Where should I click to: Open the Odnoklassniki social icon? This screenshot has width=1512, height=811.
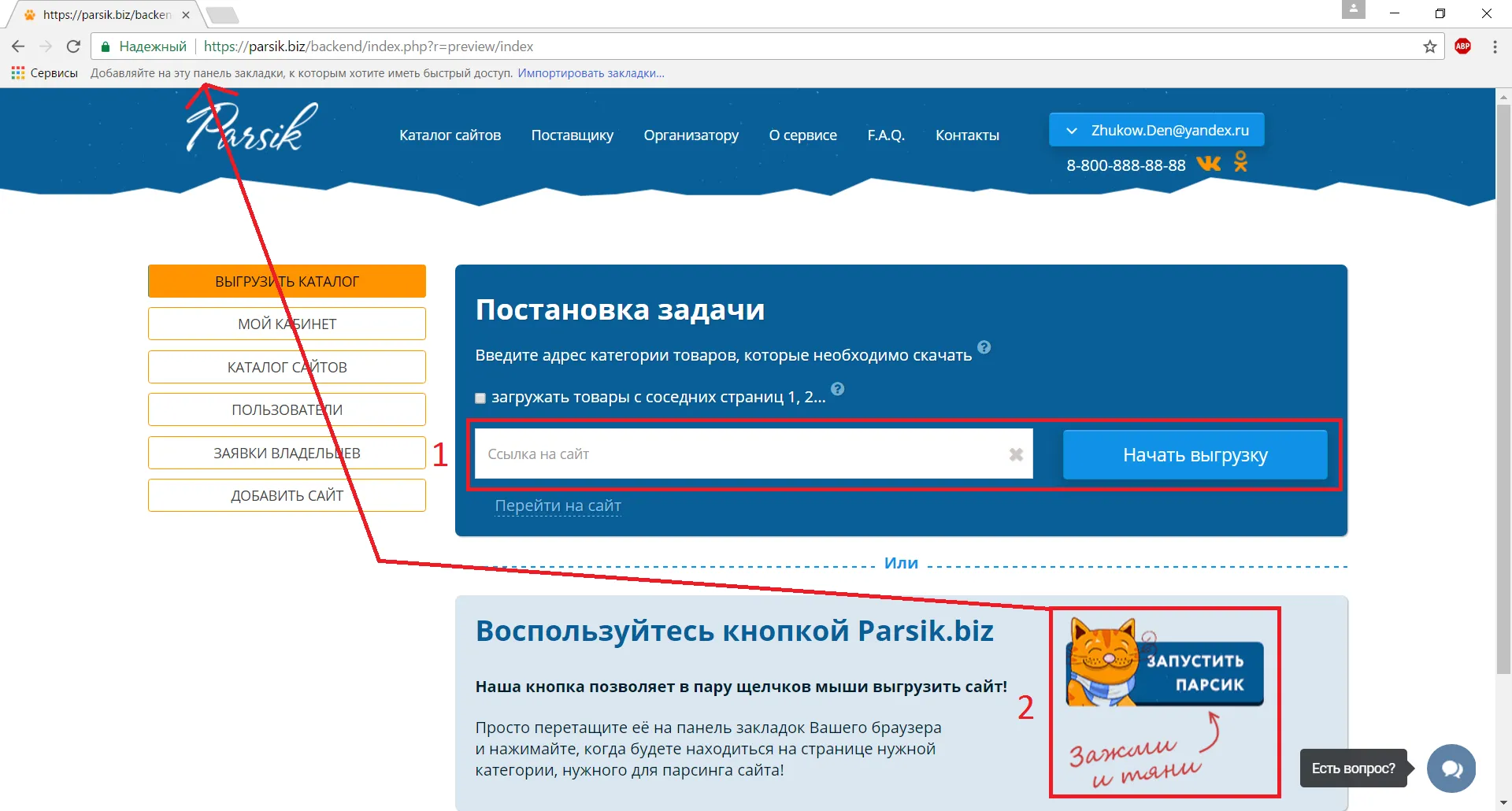[x=1241, y=161]
